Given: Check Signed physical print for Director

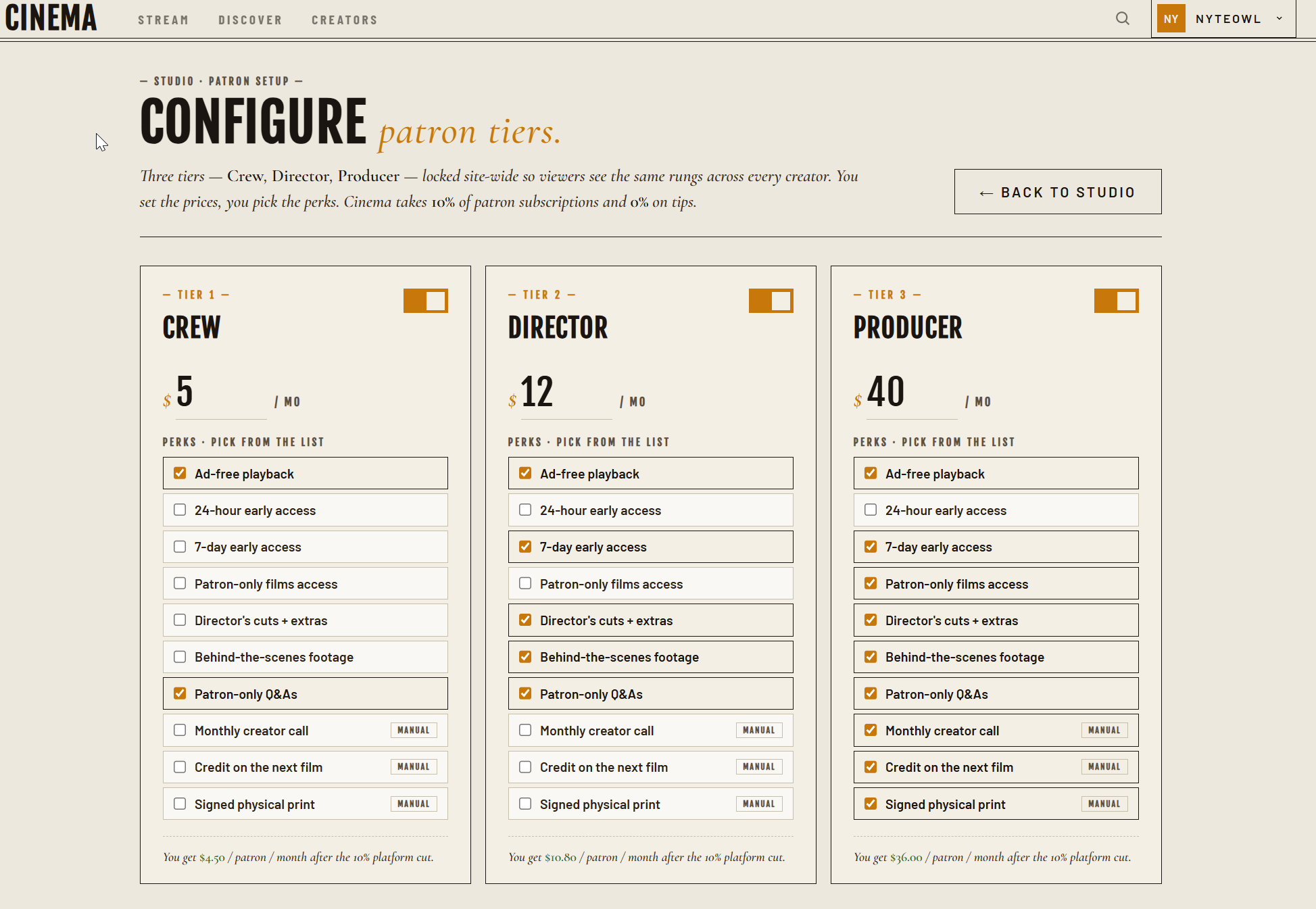Looking at the screenshot, I should 525,804.
